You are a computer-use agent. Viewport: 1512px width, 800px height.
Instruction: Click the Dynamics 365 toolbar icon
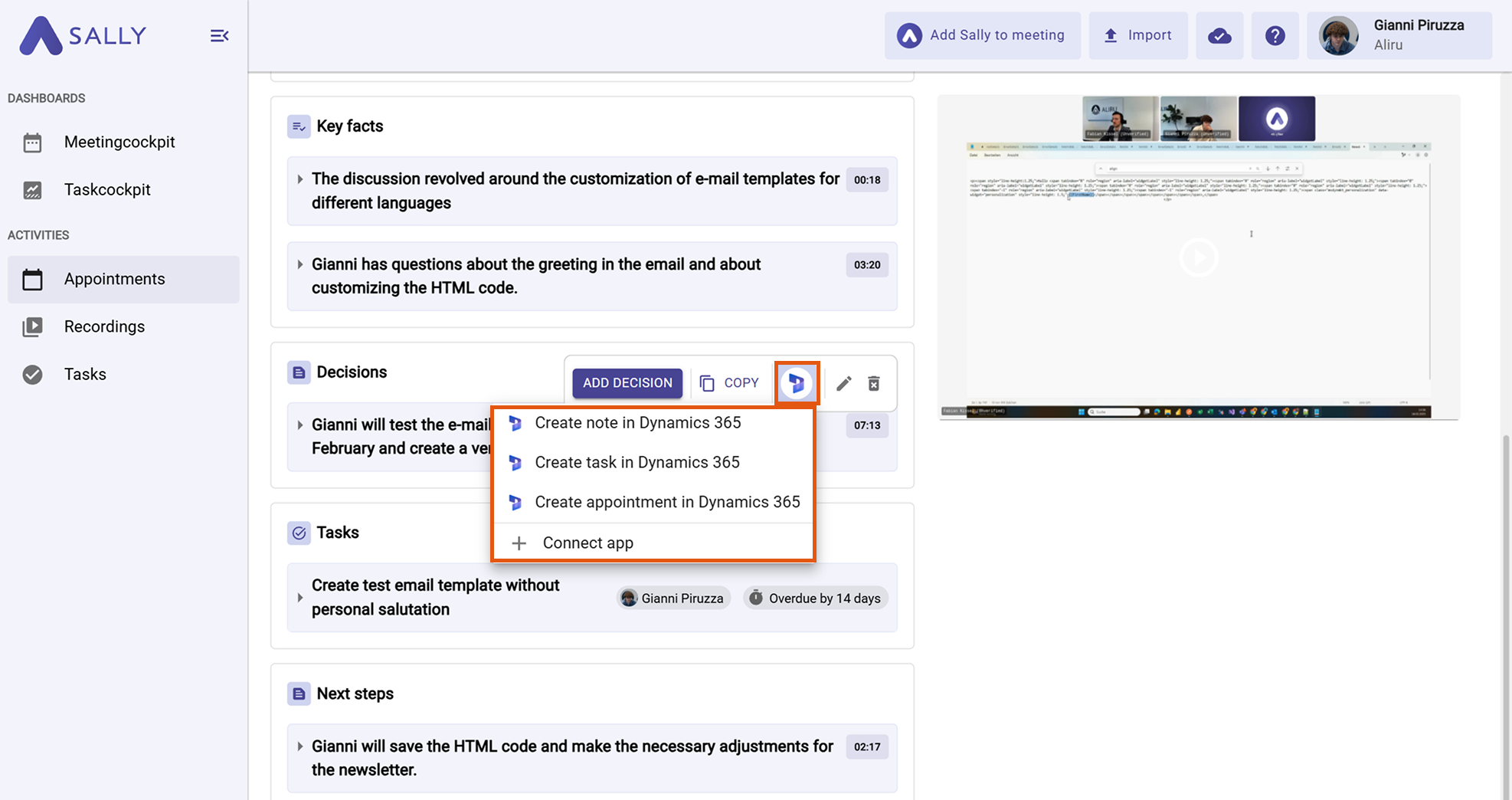point(797,383)
